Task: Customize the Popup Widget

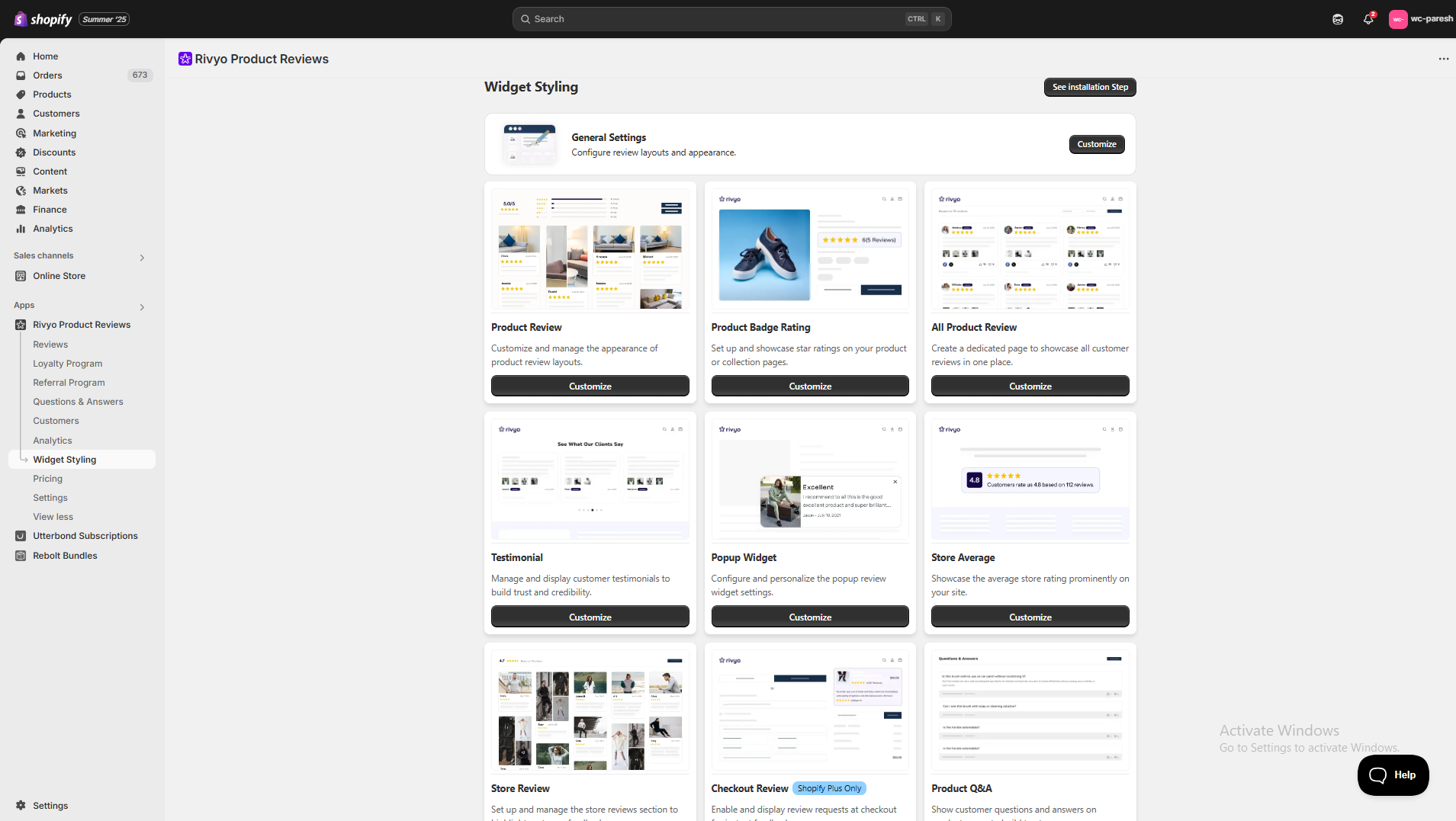Action: pos(810,617)
